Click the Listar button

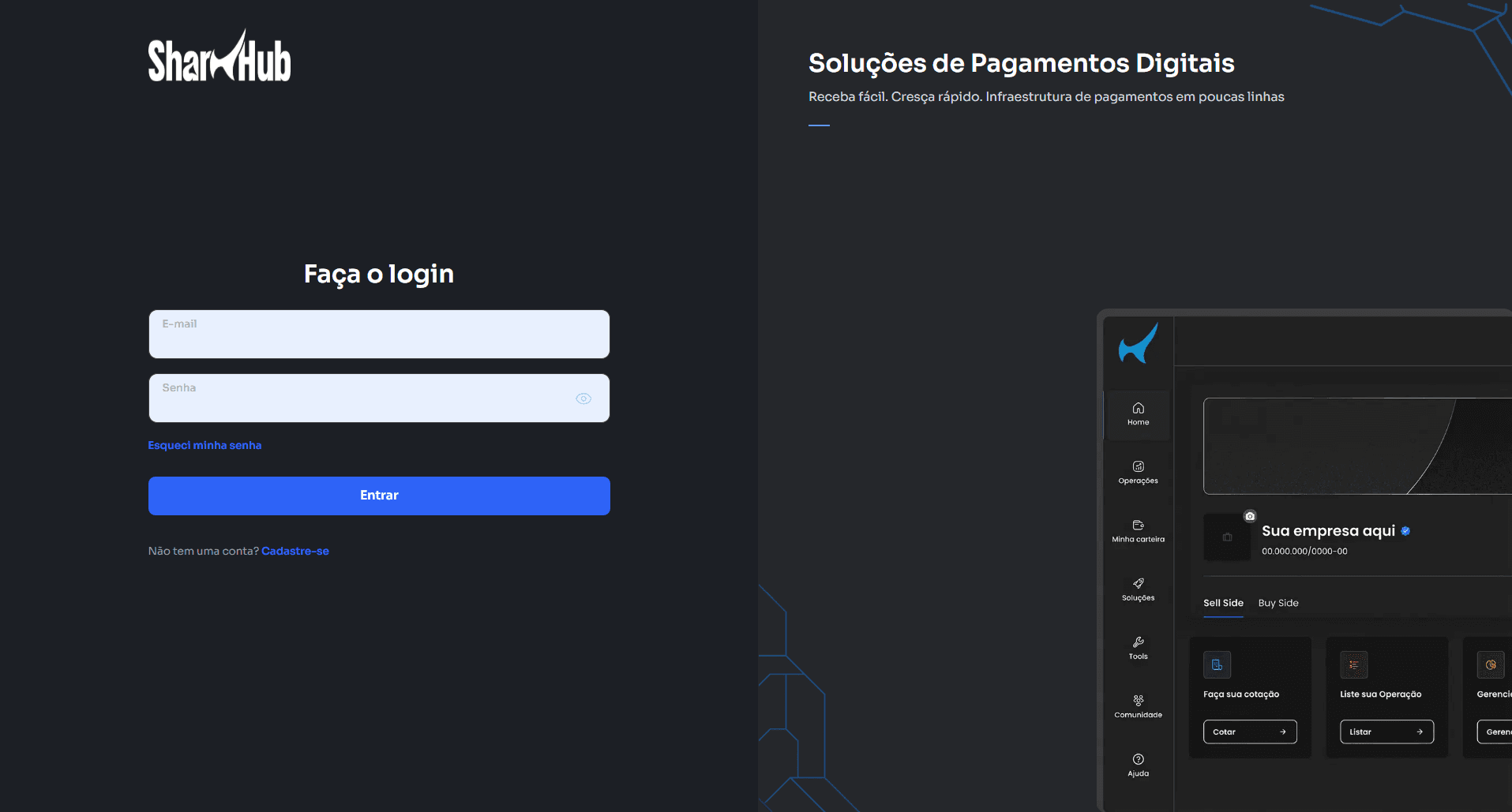1386,732
